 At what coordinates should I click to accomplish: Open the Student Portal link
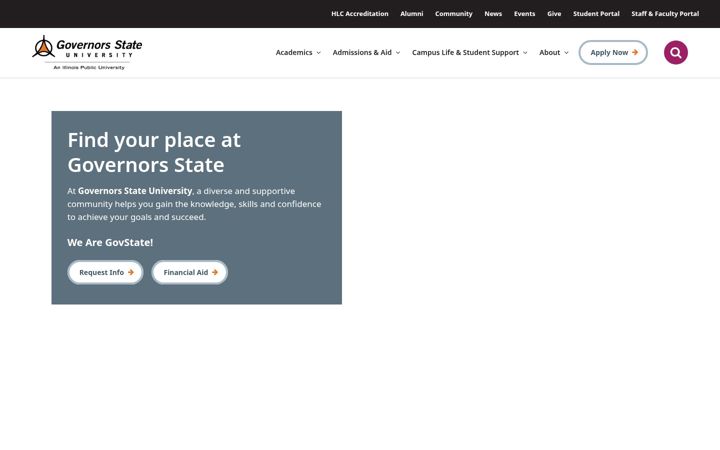point(596,14)
